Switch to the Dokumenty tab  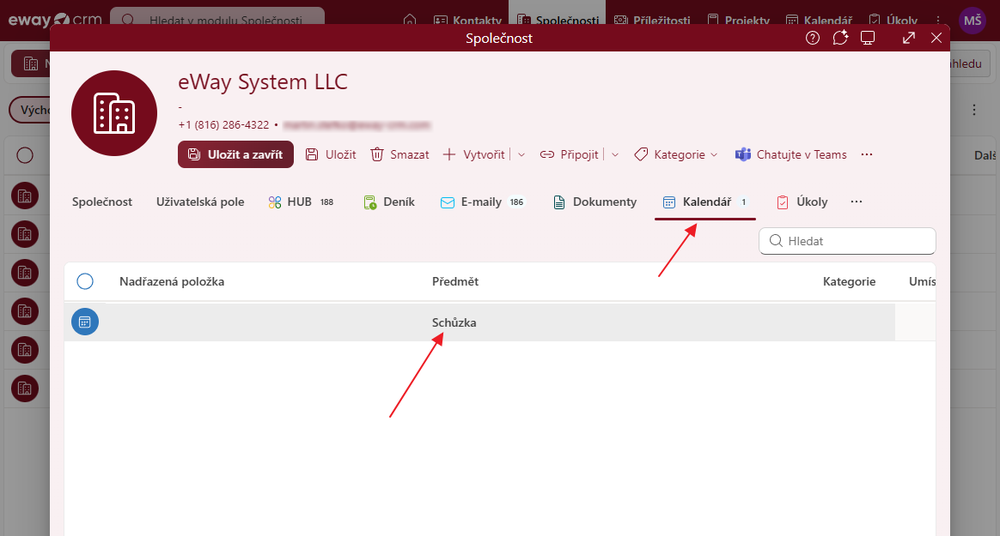595,202
